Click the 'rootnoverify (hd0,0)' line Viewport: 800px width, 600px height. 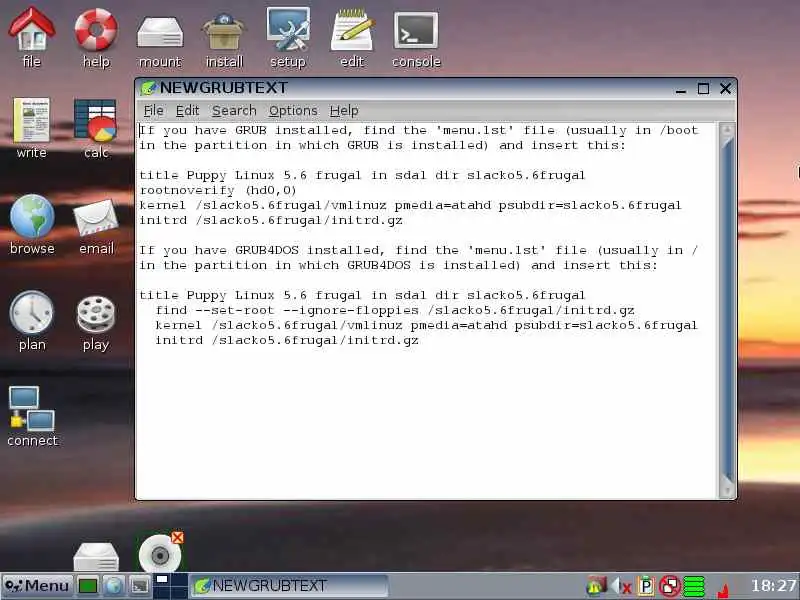218,190
